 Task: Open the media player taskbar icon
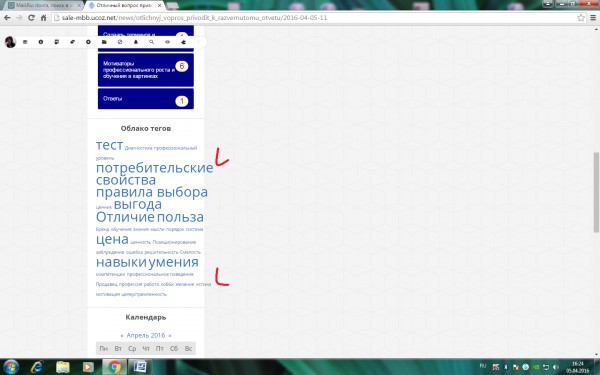pos(88,367)
